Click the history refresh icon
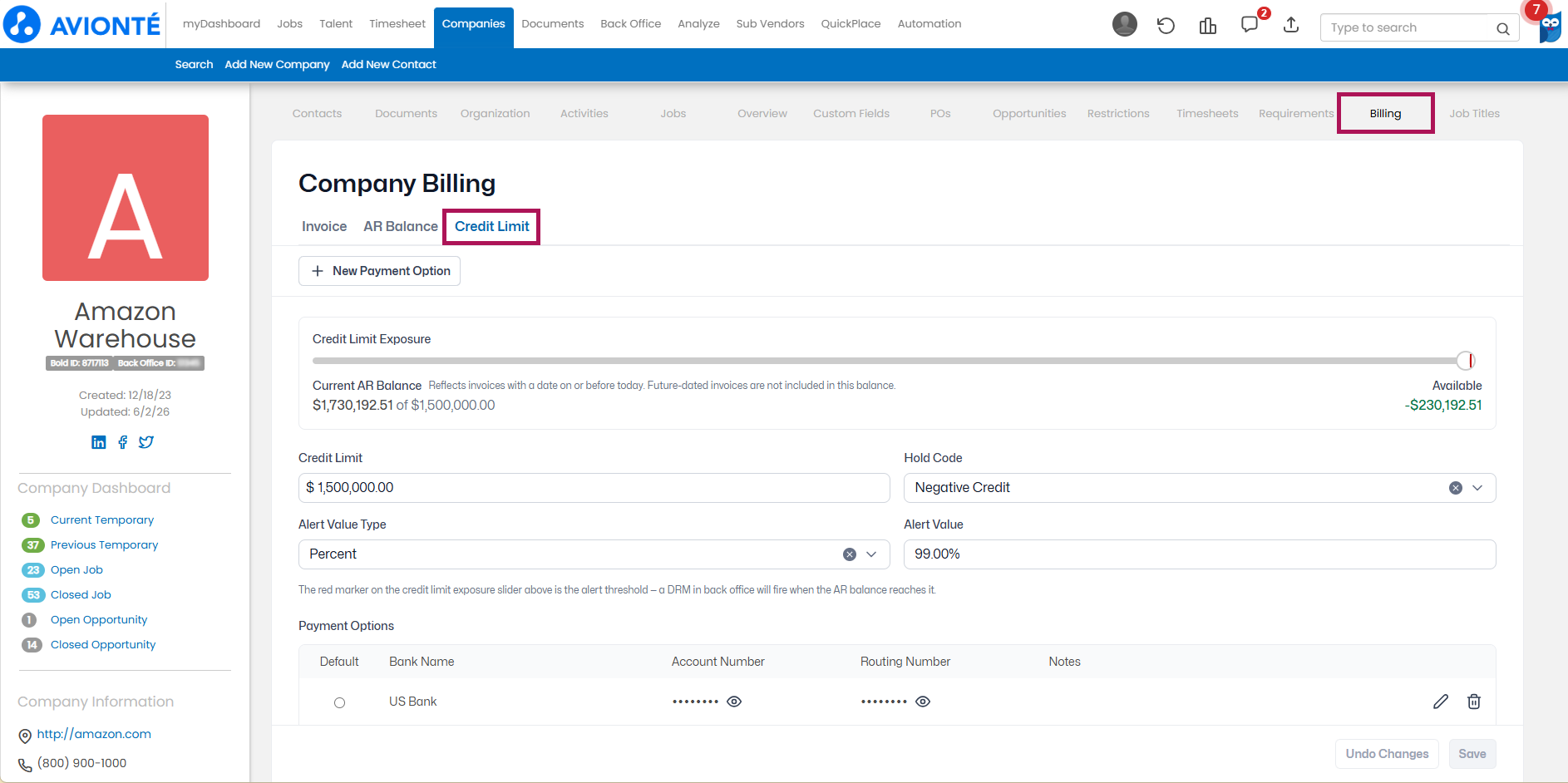 click(1166, 26)
